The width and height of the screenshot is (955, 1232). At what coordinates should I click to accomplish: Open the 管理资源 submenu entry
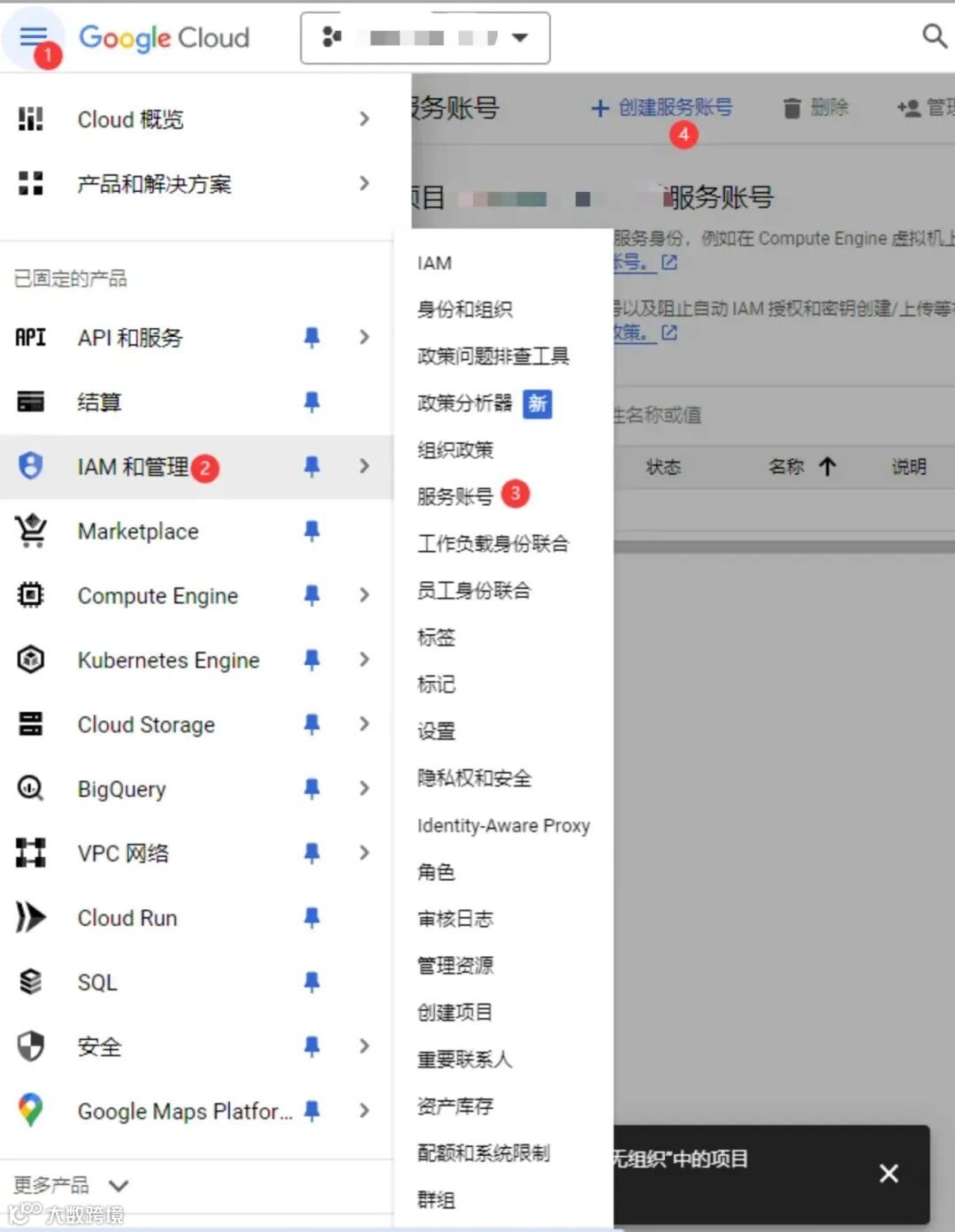point(455,966)
